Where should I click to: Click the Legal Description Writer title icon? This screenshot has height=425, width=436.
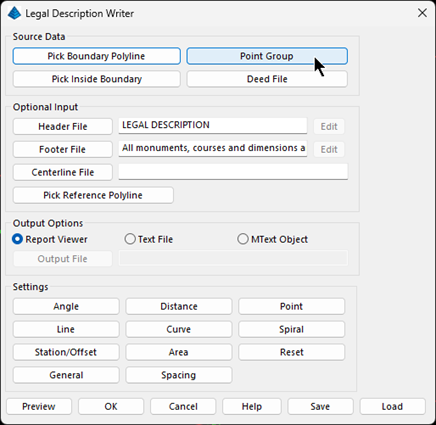[x=14, y=13]
